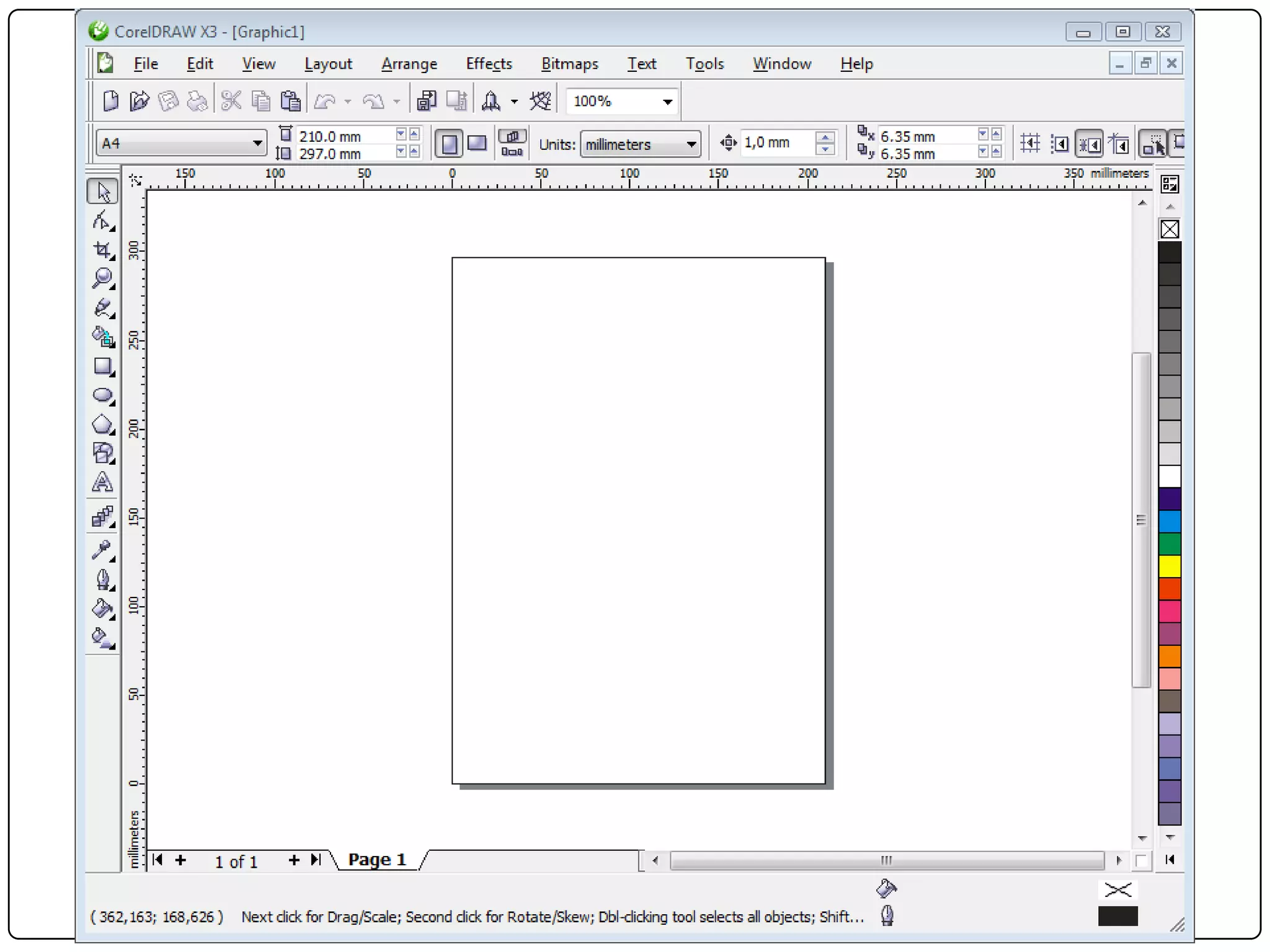Viewport: 1270px width, 952px height.
Task: Select the Text tool
Action: coord(102,483)
